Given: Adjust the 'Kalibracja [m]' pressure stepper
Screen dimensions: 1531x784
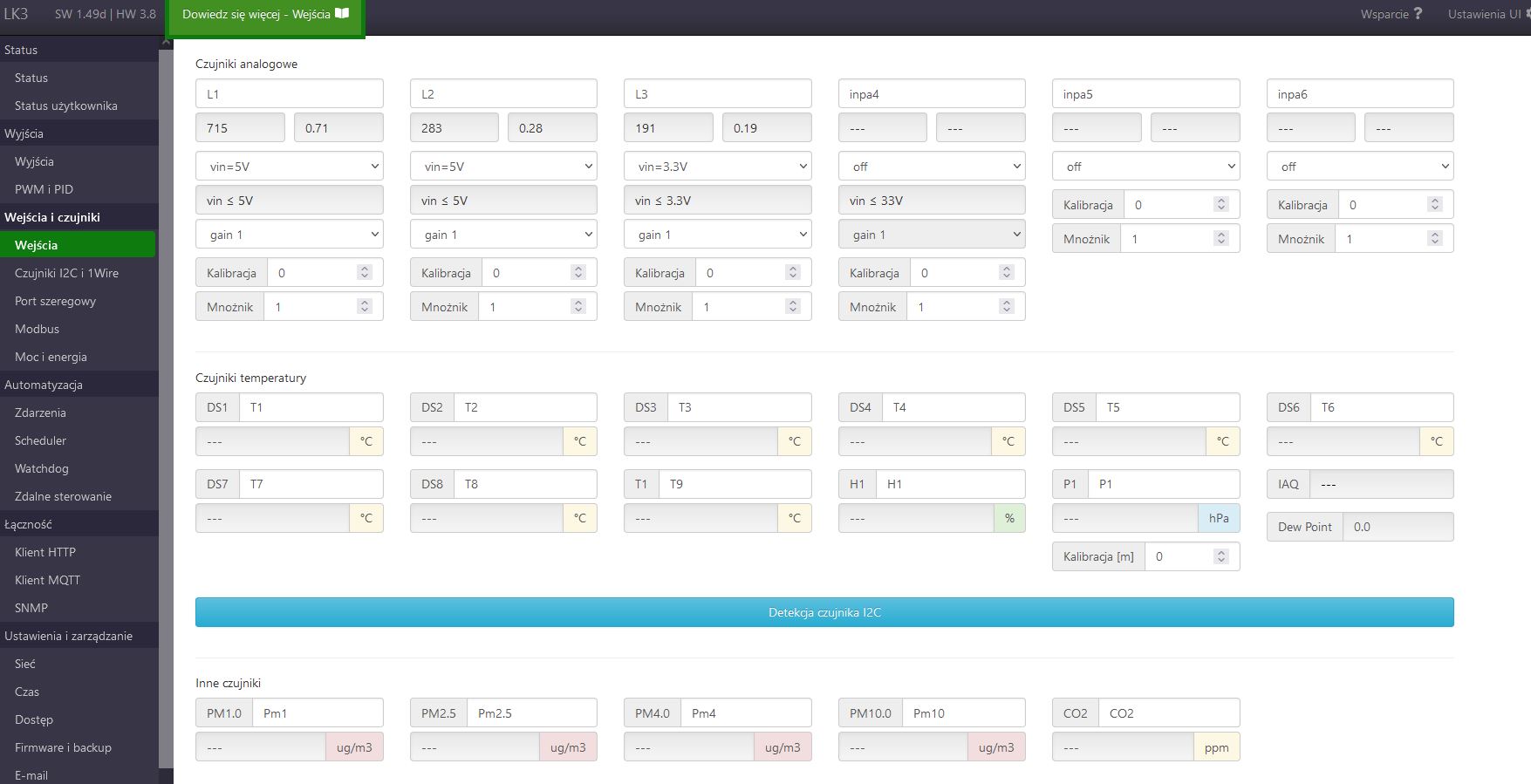Looking at the screenshot, I should [x=1221, y=556].
